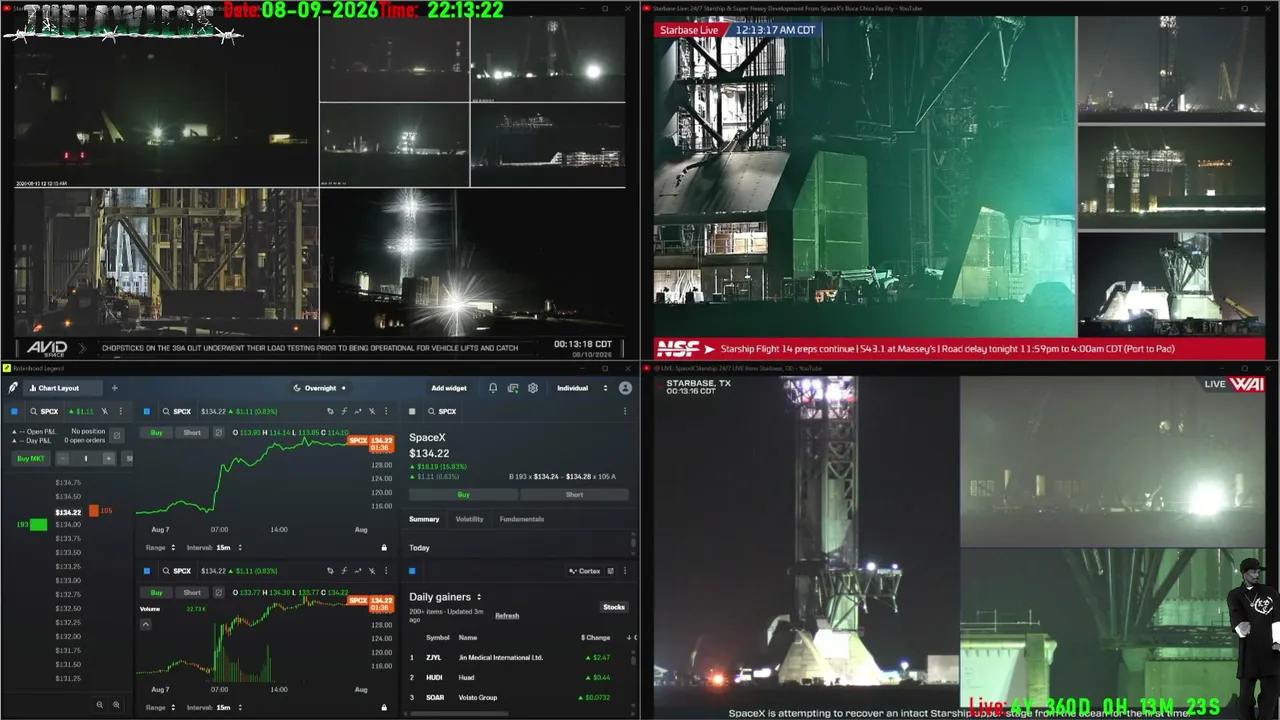Image resolution: width=1280 pixels, height=720 pixels.
Task: Click Buy on the upper SPCX chart
Action: [157, 433]
